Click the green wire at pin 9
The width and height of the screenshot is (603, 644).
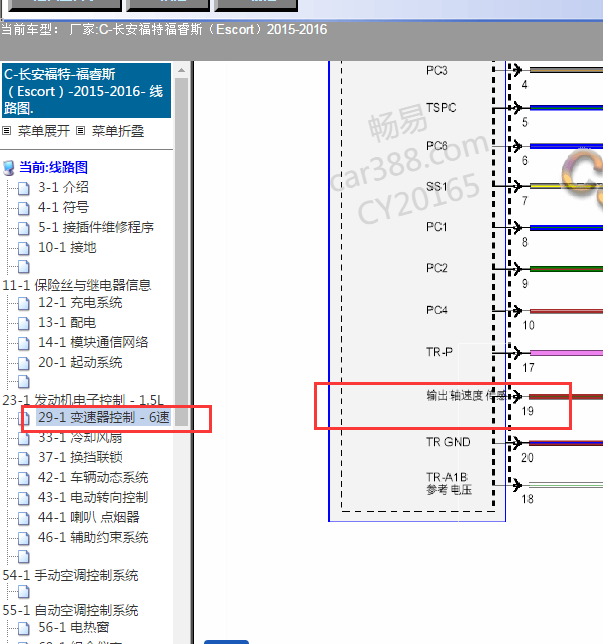[x=566, y=269]
